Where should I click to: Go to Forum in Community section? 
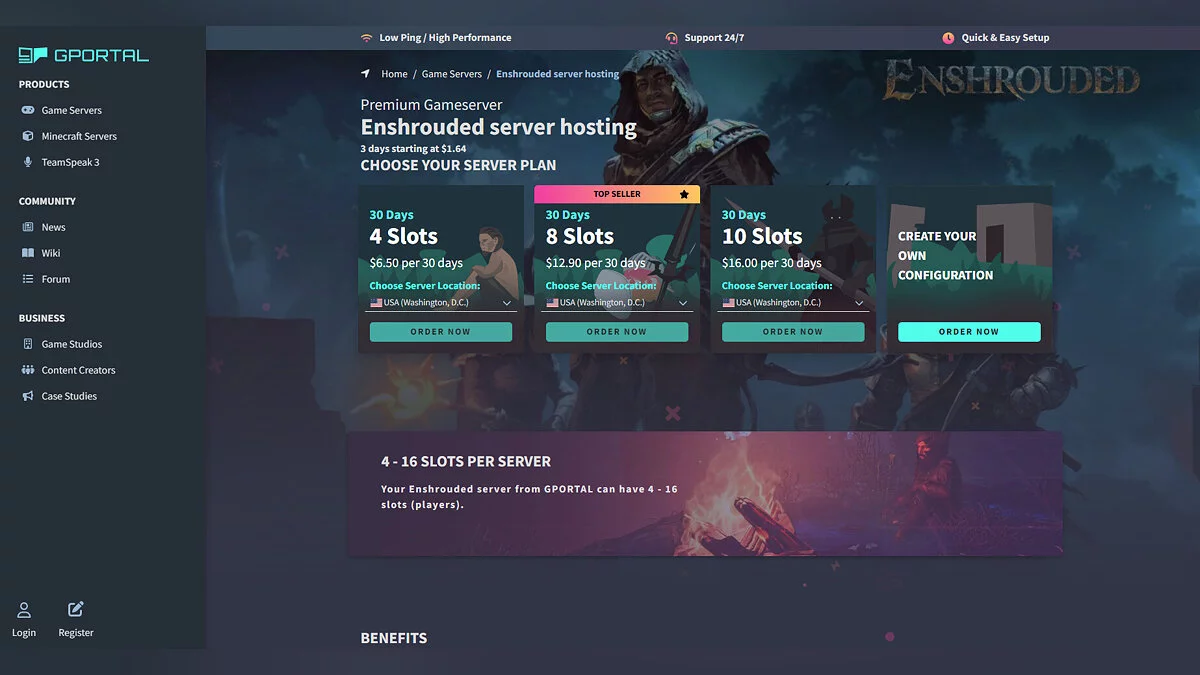click(x=56, y=279)
